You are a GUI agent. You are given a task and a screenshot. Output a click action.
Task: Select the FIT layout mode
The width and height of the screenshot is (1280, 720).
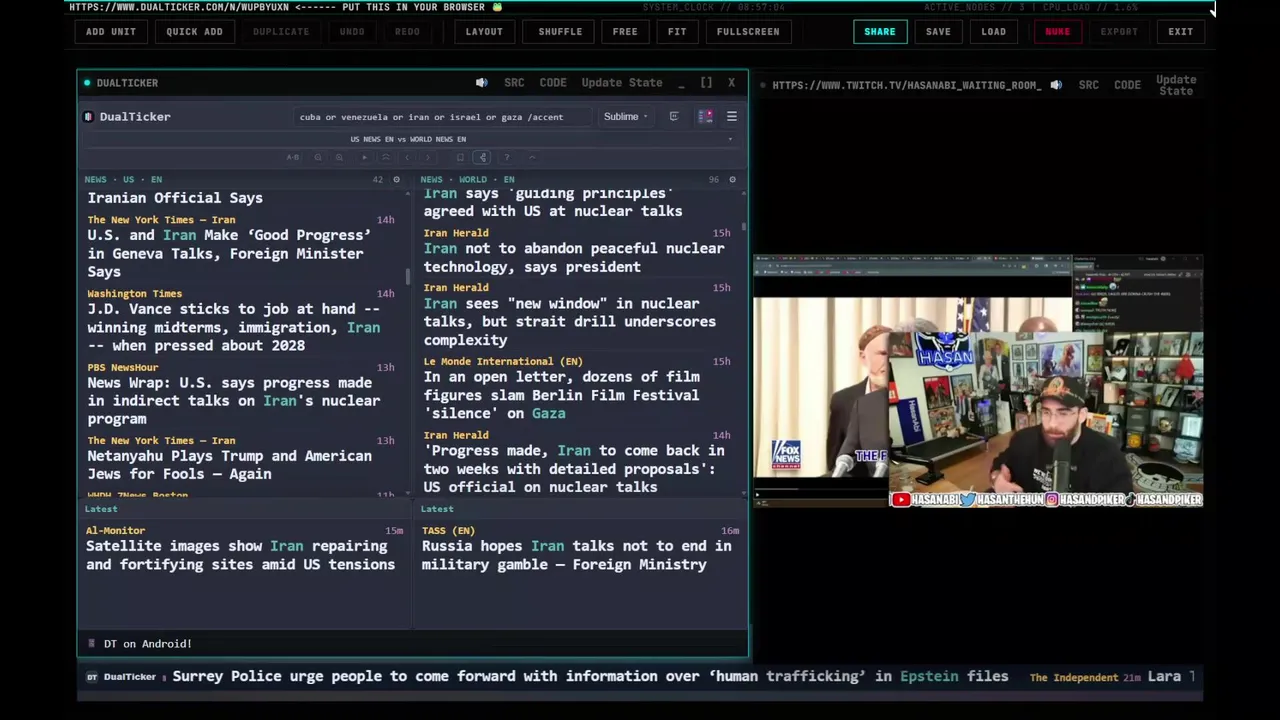tap(677, 32)
